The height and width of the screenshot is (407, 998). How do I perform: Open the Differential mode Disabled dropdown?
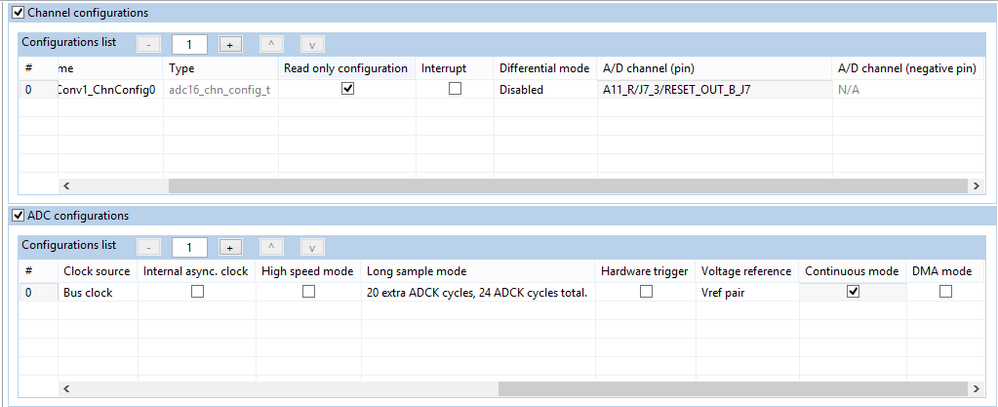pos(545,90)
